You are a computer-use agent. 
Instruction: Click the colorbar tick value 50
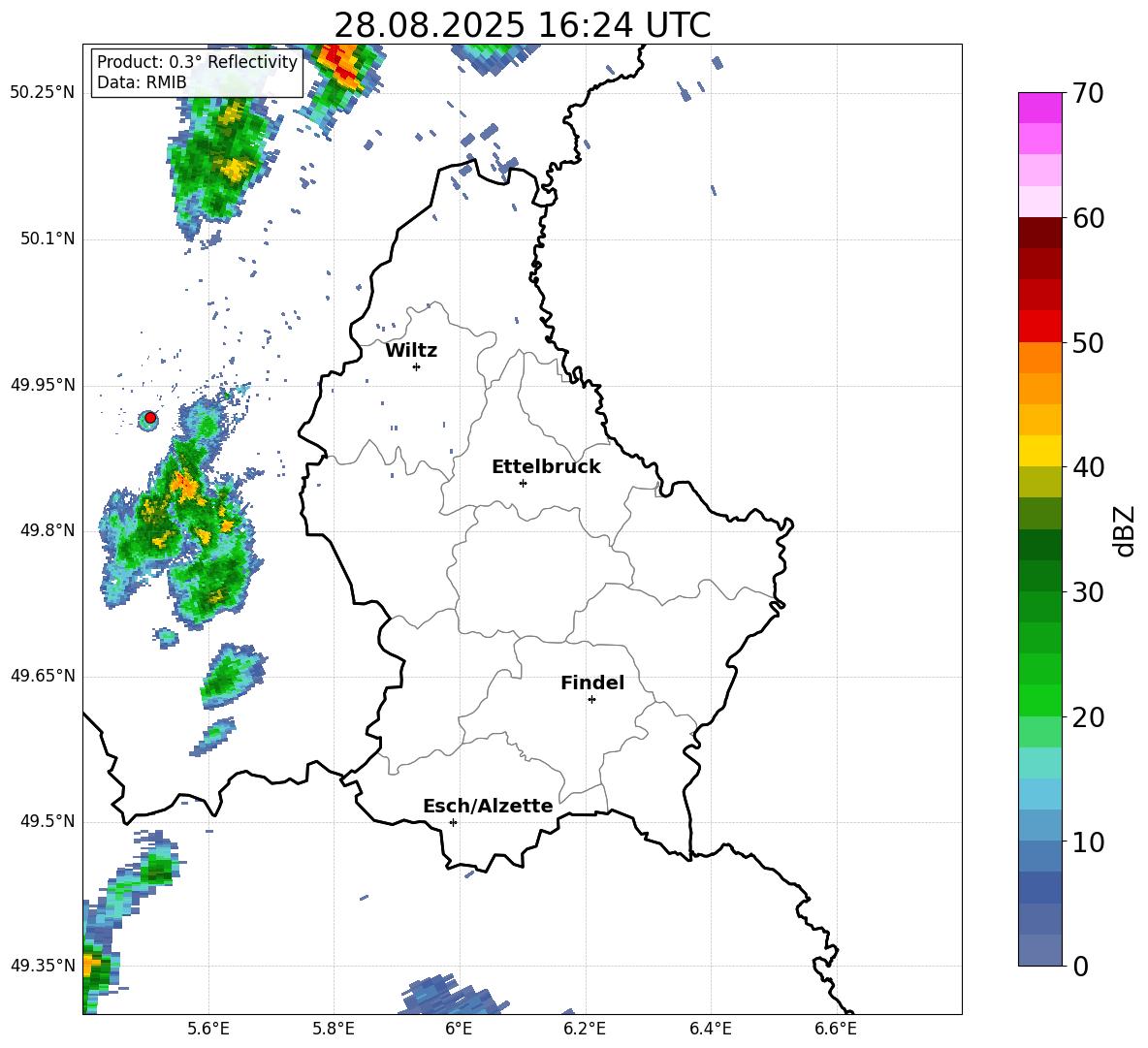point(1088,342)
